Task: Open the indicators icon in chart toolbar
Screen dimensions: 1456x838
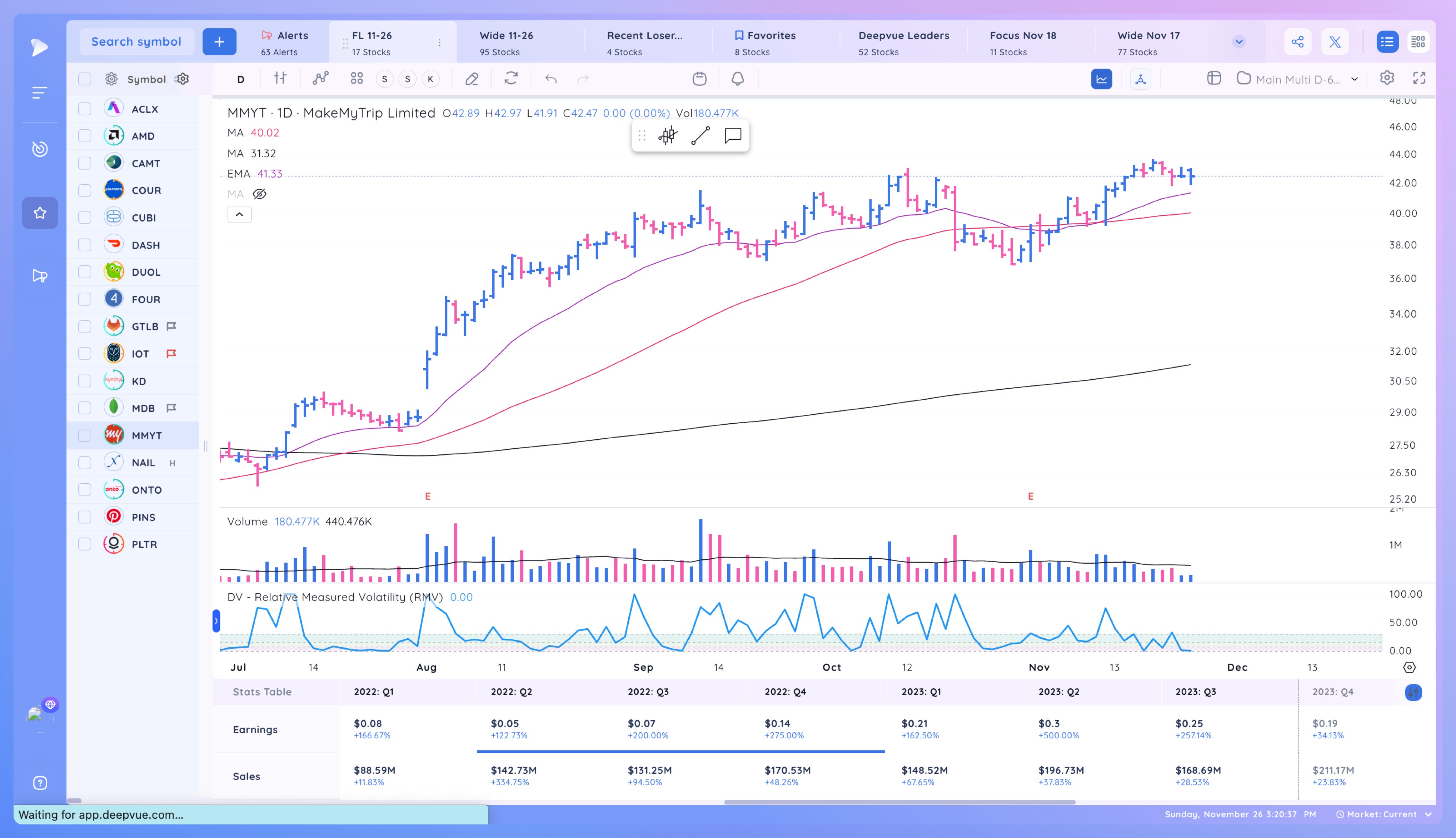Action: pyautogui.click(x=320, y=78)
